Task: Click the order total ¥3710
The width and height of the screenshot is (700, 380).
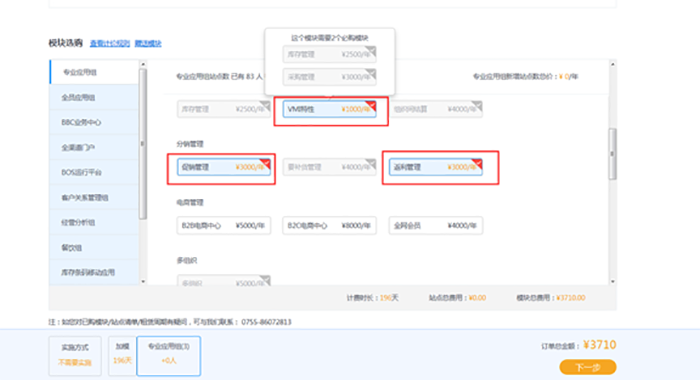Action: click(600, 345)
